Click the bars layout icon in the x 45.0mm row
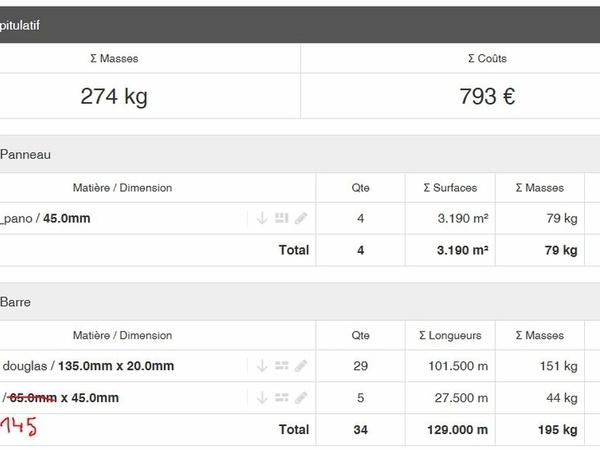The image size is (600, 450). [281, 398]
